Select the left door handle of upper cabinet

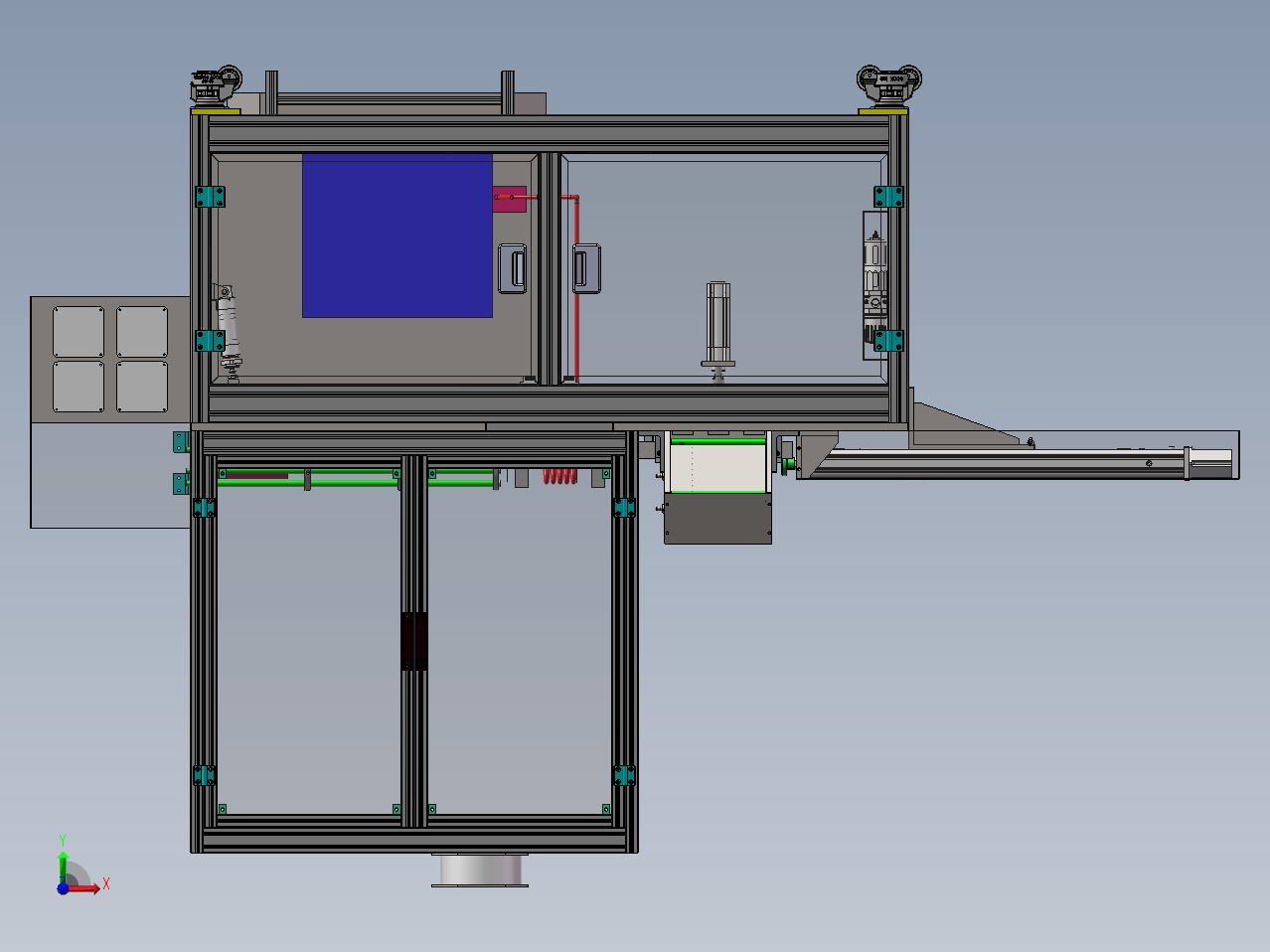(513, 269)
